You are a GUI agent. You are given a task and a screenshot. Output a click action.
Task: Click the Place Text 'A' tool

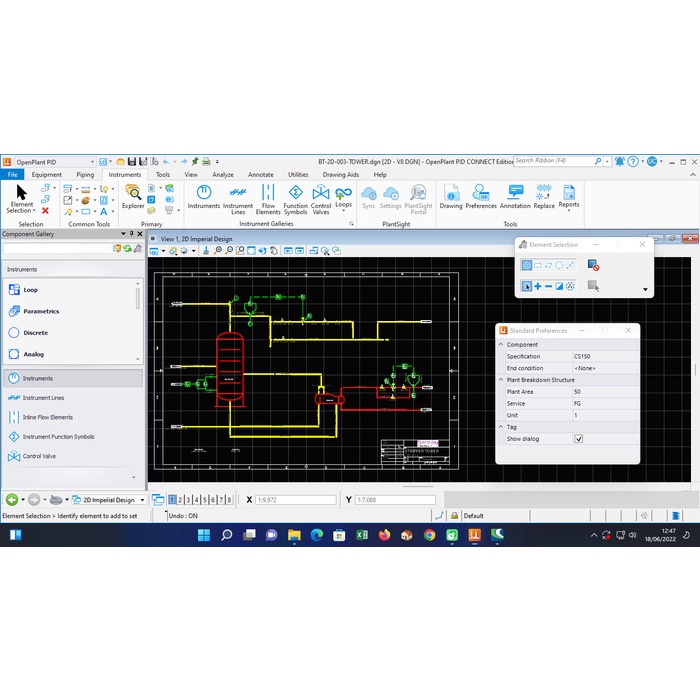(x=104, y=212)
